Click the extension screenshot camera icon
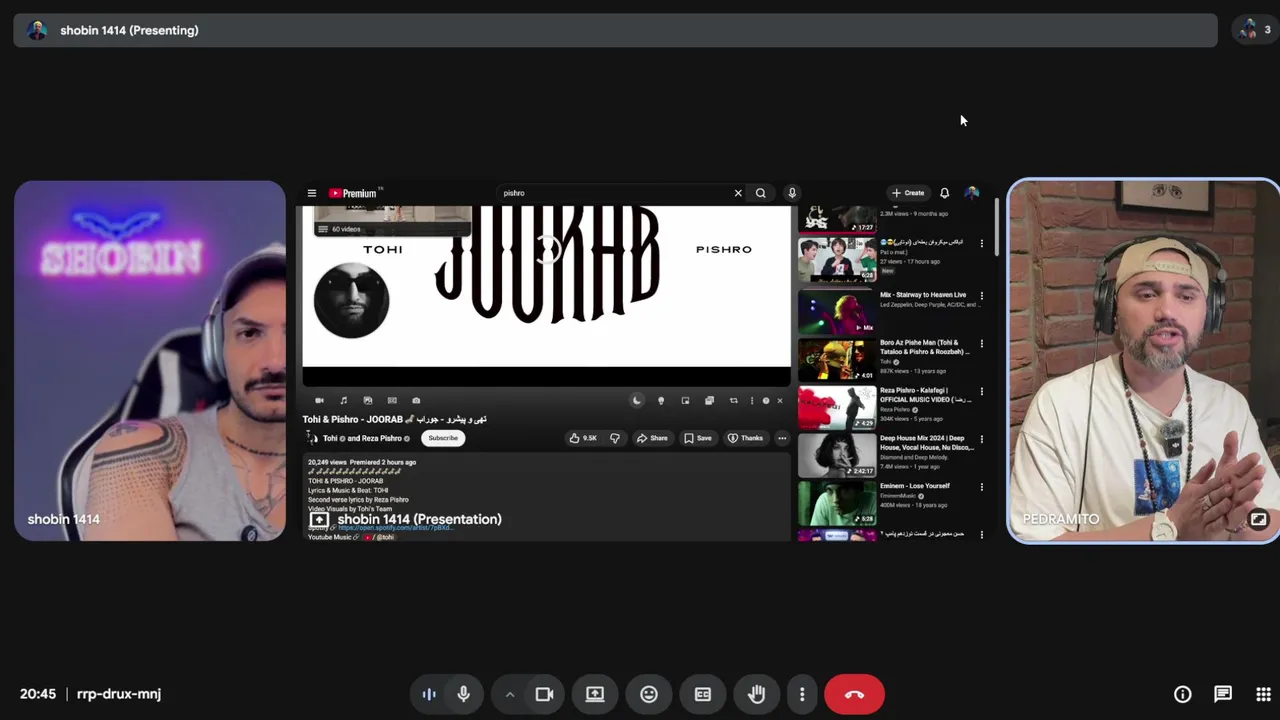The image size is (1280, 720). pyautogui.click(x=416, y=401)
